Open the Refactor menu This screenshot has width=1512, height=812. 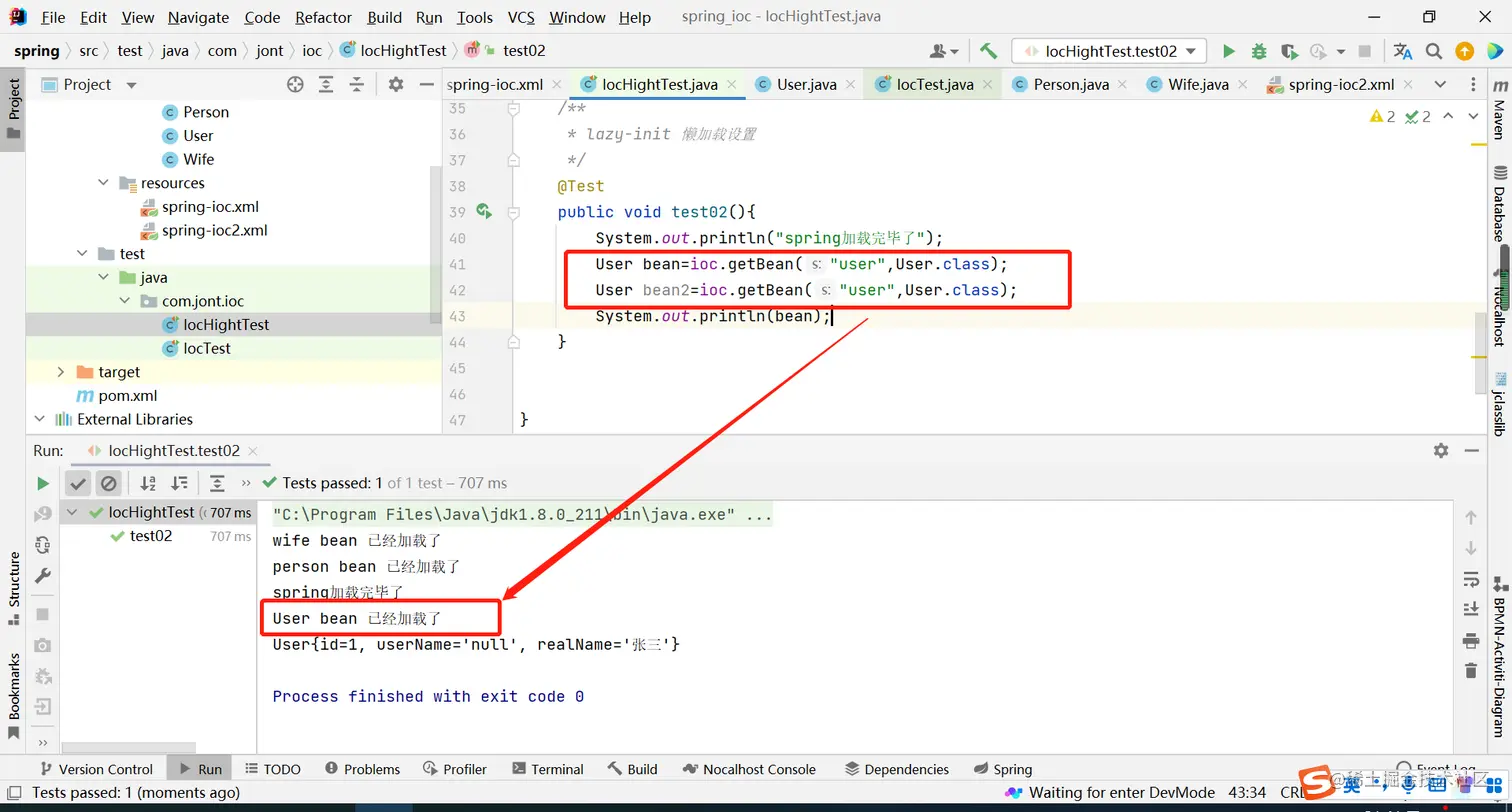(323, 17)
